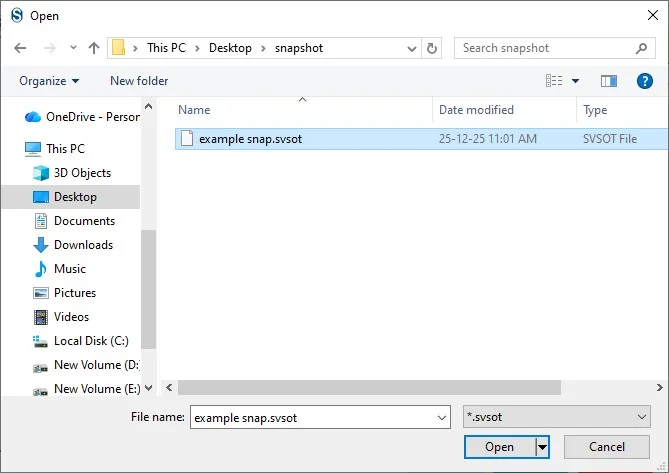Viewport: 669px width, 473px height.
Task: Click snapshot in the address path
Action: coord(299,48)
